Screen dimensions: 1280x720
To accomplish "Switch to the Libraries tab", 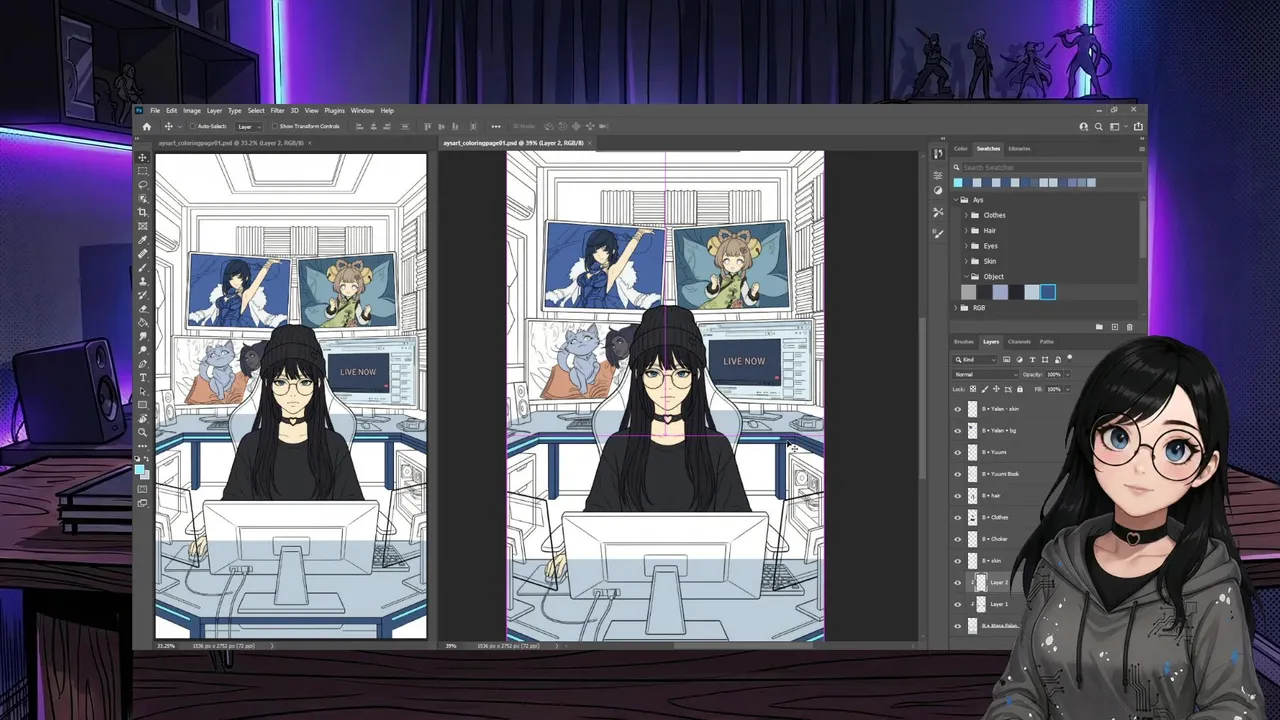I will 1019,149.
